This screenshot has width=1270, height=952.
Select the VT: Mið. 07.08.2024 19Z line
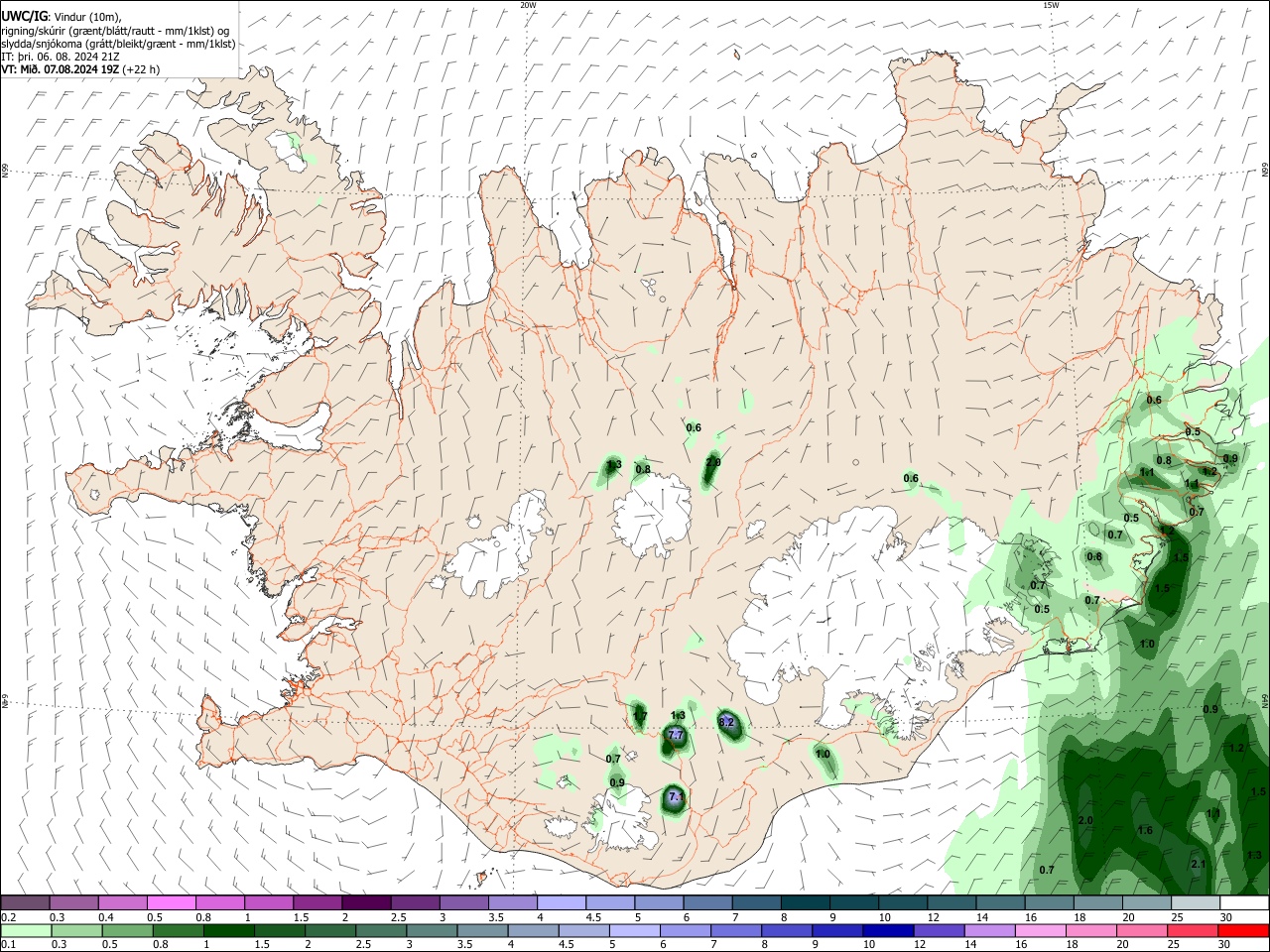pos(80,69)
